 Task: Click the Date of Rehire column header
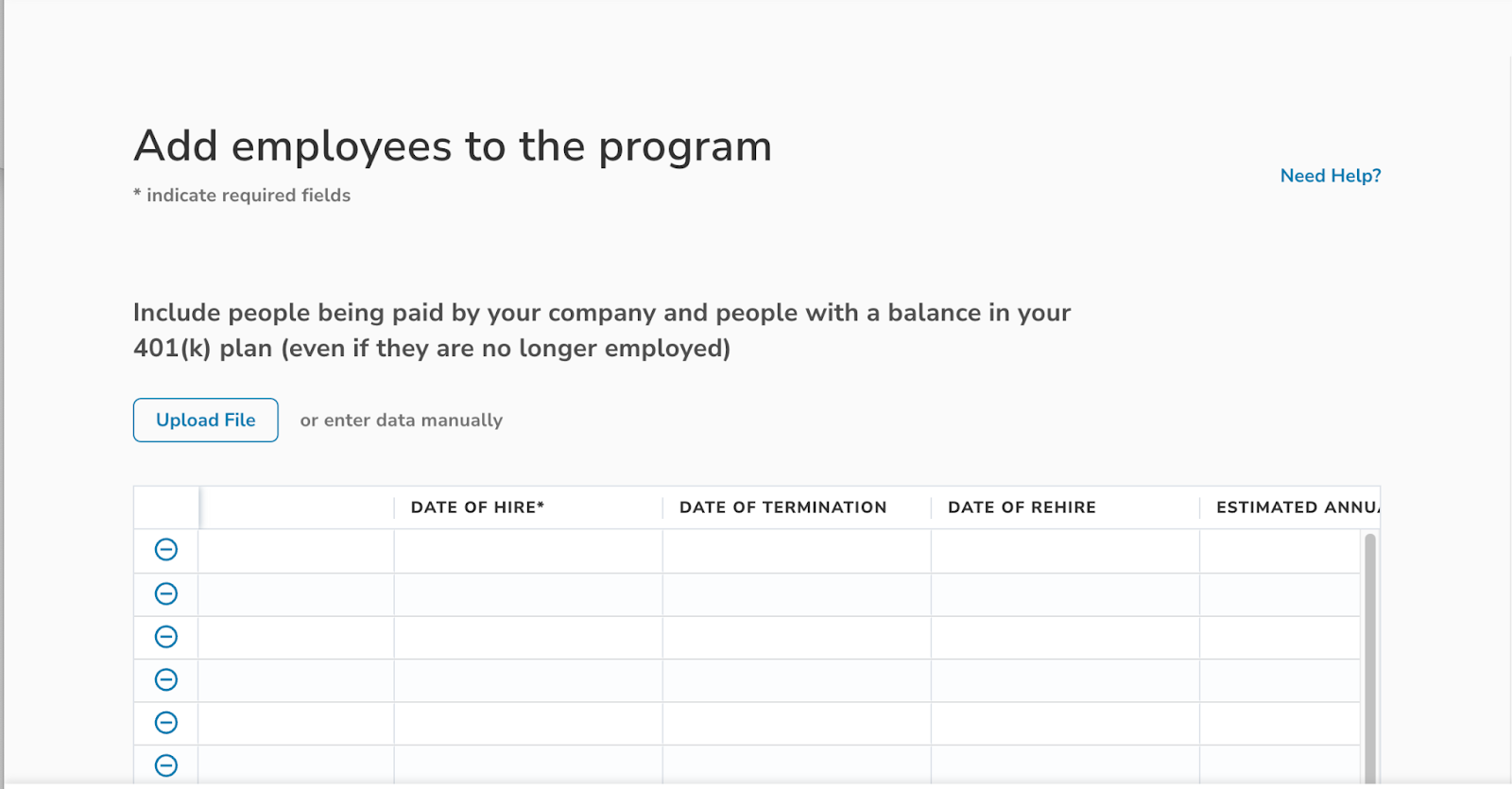tap(1022, 507)
